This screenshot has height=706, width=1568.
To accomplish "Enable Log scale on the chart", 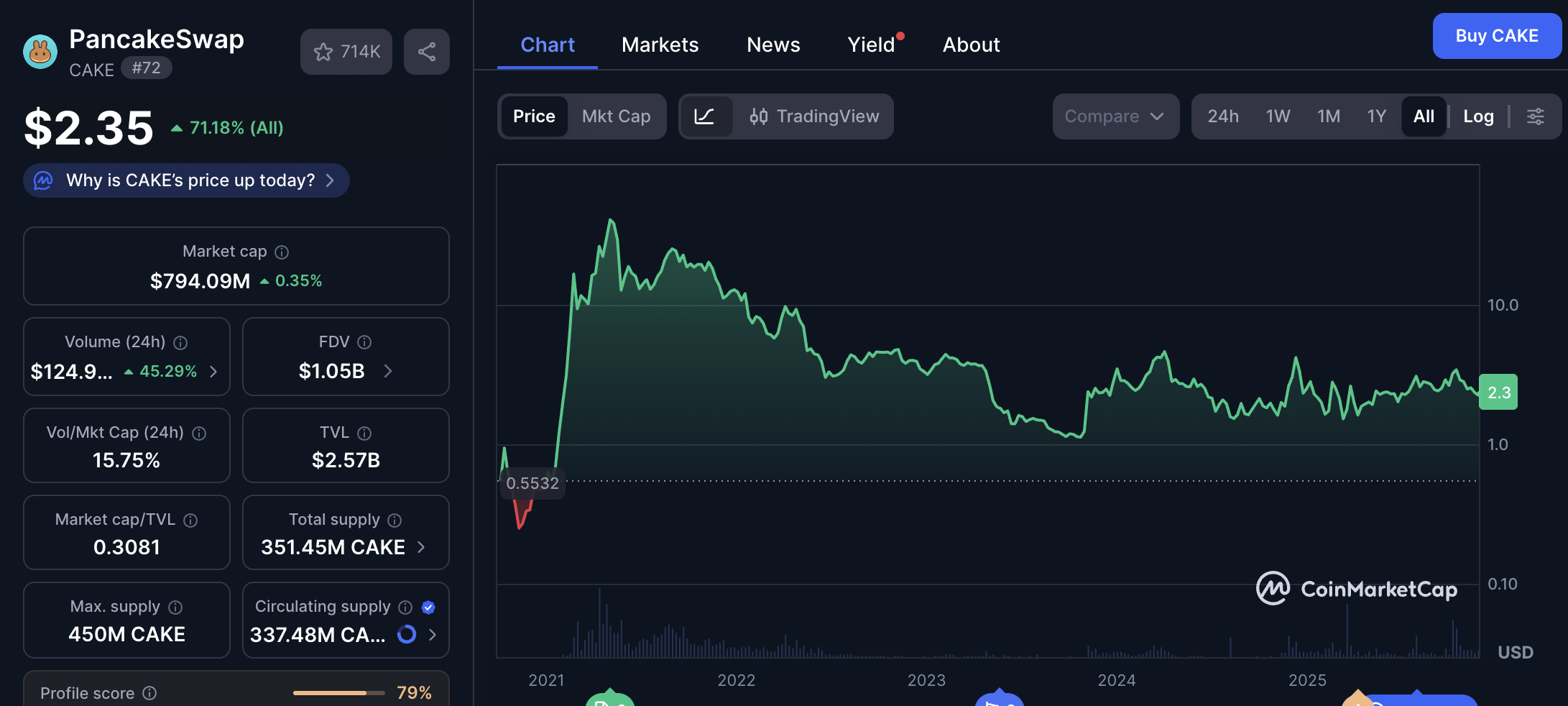I will 1477,116.
